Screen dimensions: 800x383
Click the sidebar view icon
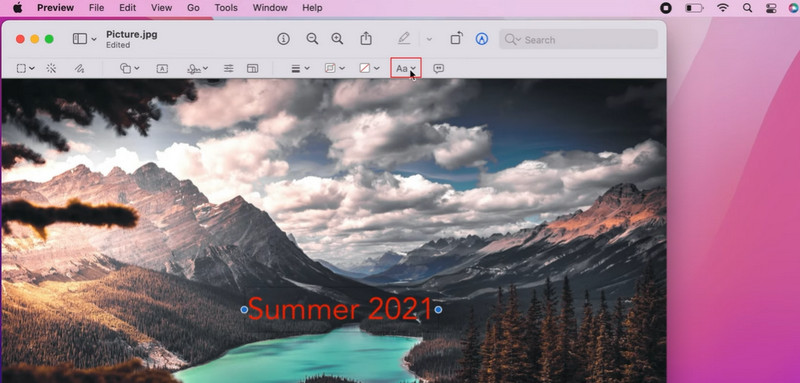tap(80, 39)
